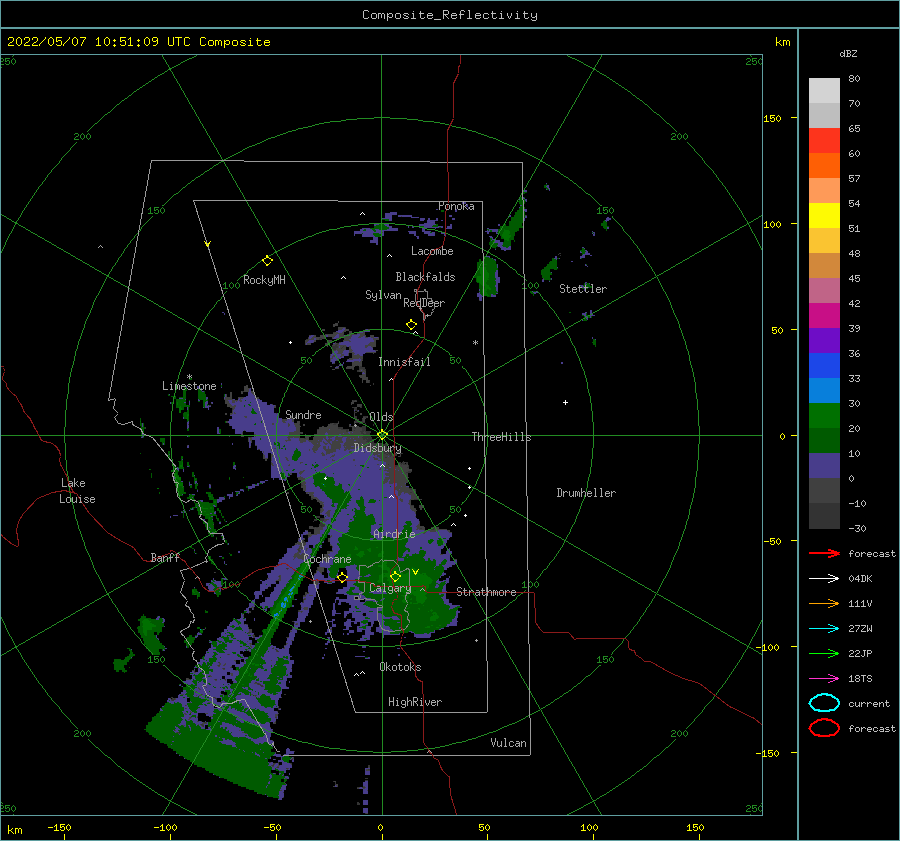900x841 pixels.
Task: Click the ThreeHills town label
Action: pyautogui.click(x=501, y=437)
